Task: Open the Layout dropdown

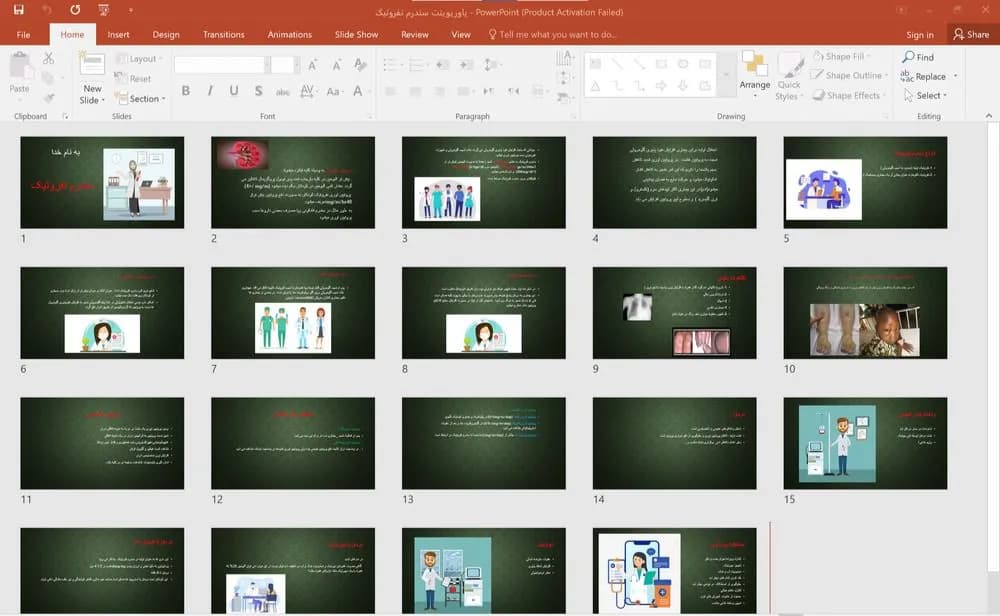Action: [140, 59]
